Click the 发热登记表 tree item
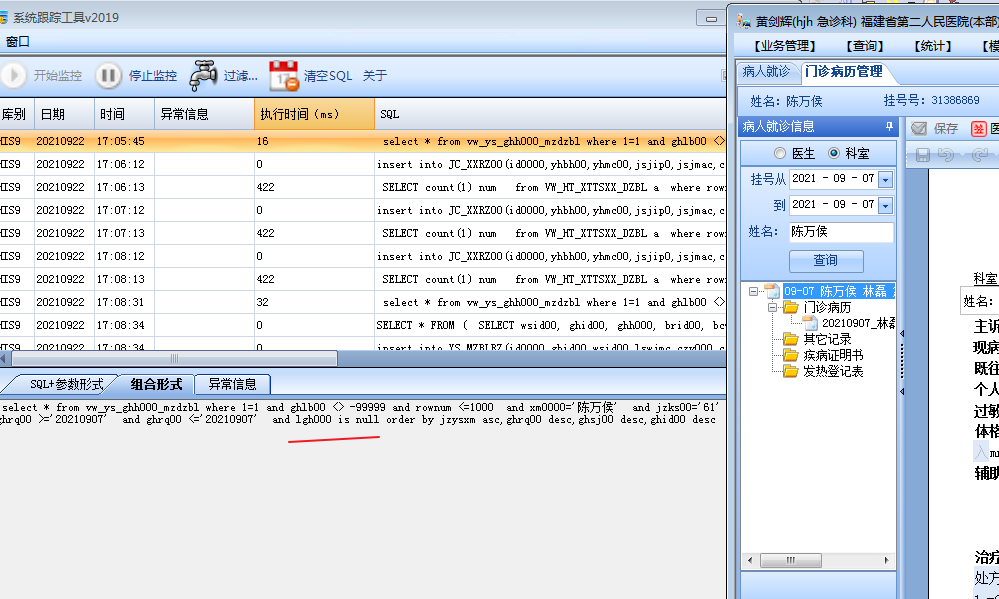 tap(833, 371)
